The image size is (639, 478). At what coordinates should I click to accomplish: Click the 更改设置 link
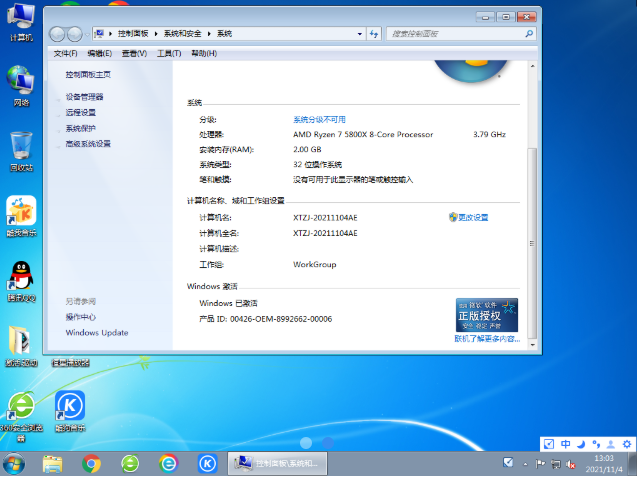click(x=472, y=217)
